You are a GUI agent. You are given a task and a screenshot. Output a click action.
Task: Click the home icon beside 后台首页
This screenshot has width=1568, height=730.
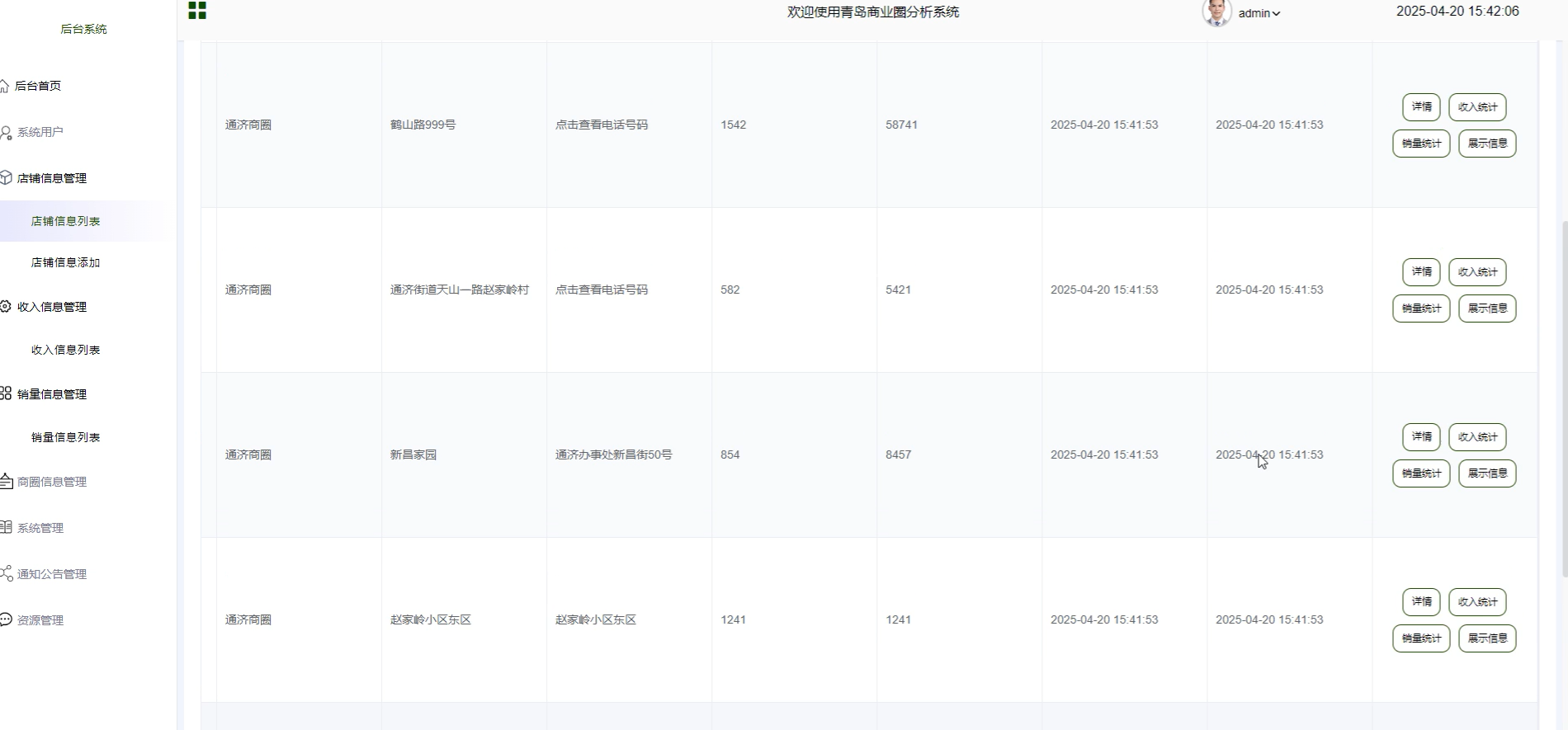tap(4, 86)
